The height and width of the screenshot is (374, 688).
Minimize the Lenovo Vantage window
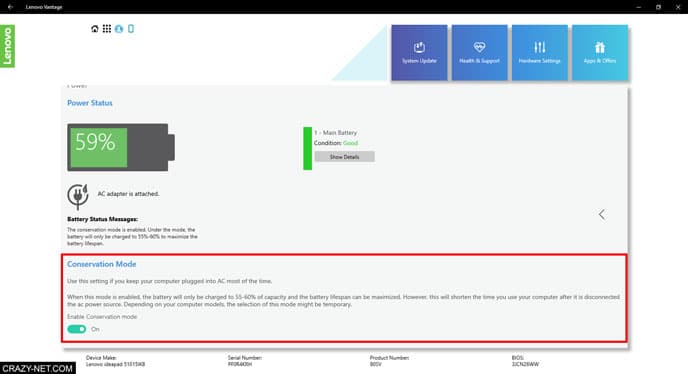(x=638, y=7)
